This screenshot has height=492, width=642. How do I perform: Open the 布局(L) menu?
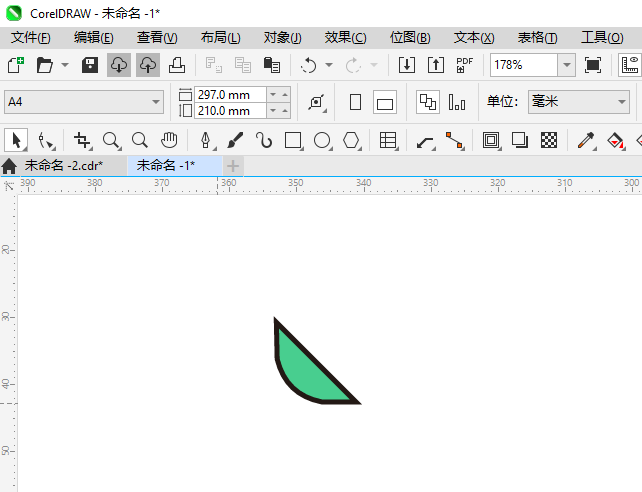[221, 38]
